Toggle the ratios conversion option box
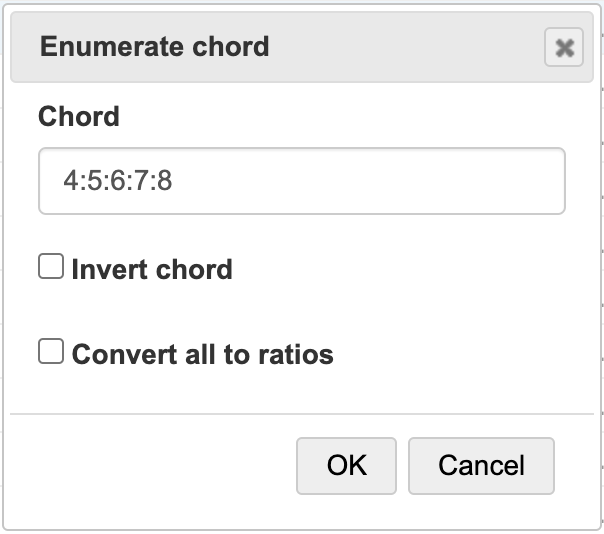604x534 pixels. (50, 352)
